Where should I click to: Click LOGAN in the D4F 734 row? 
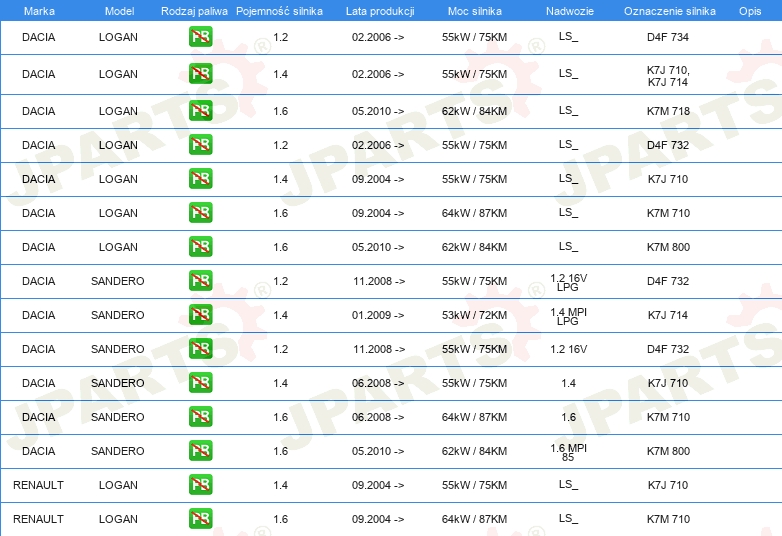point(118,37)
